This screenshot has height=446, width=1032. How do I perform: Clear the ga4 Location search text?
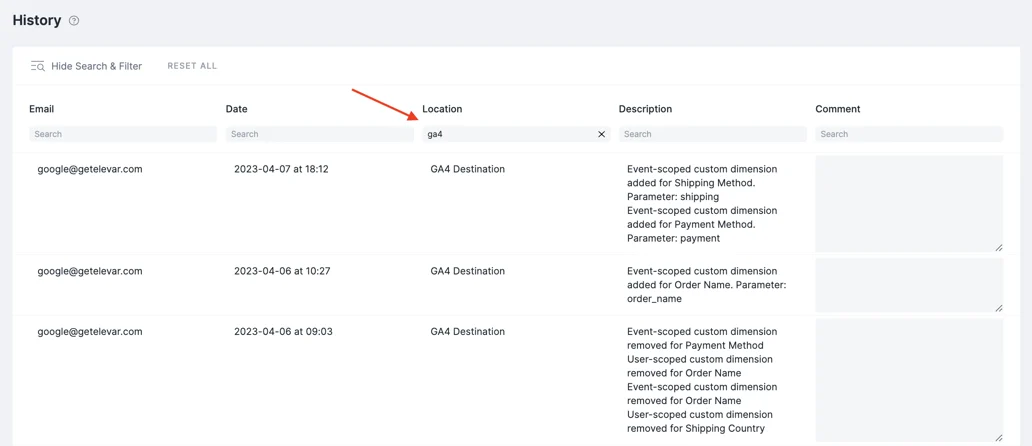601,134
